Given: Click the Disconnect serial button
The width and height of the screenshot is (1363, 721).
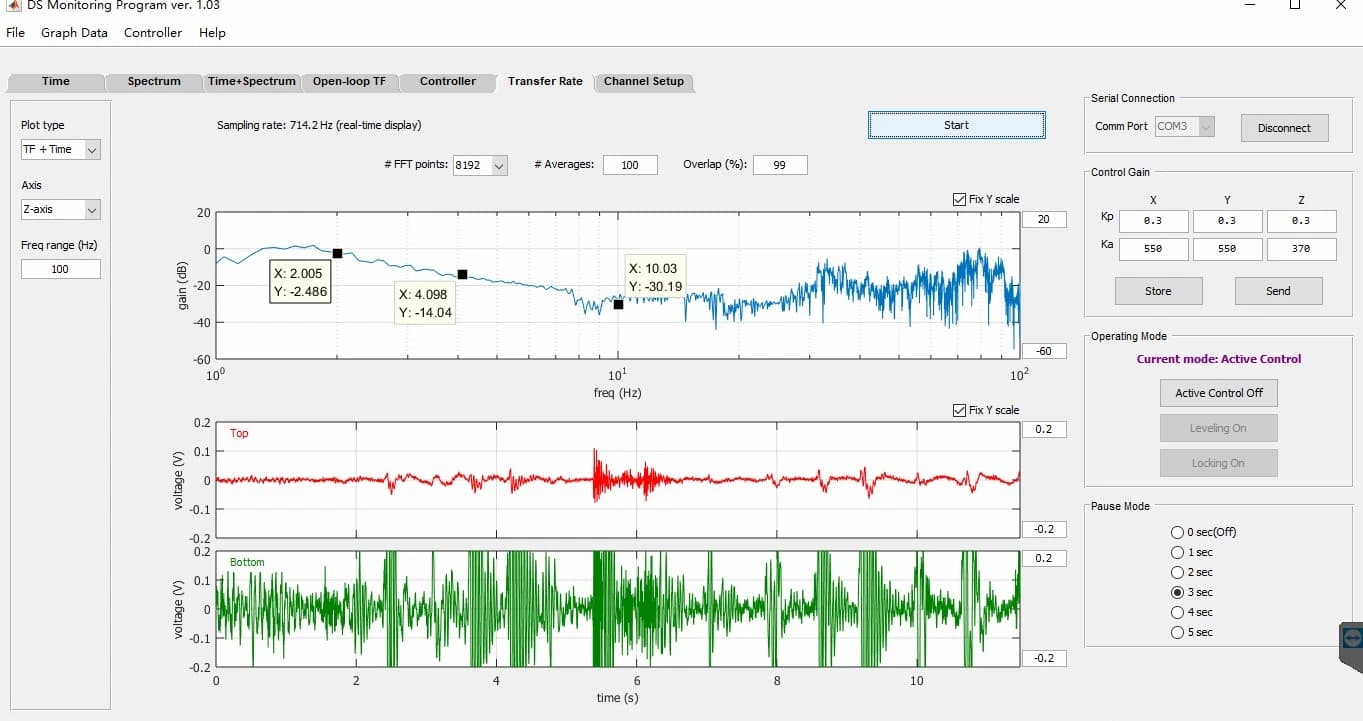Looking at the screenshot, I should 1284,128.
